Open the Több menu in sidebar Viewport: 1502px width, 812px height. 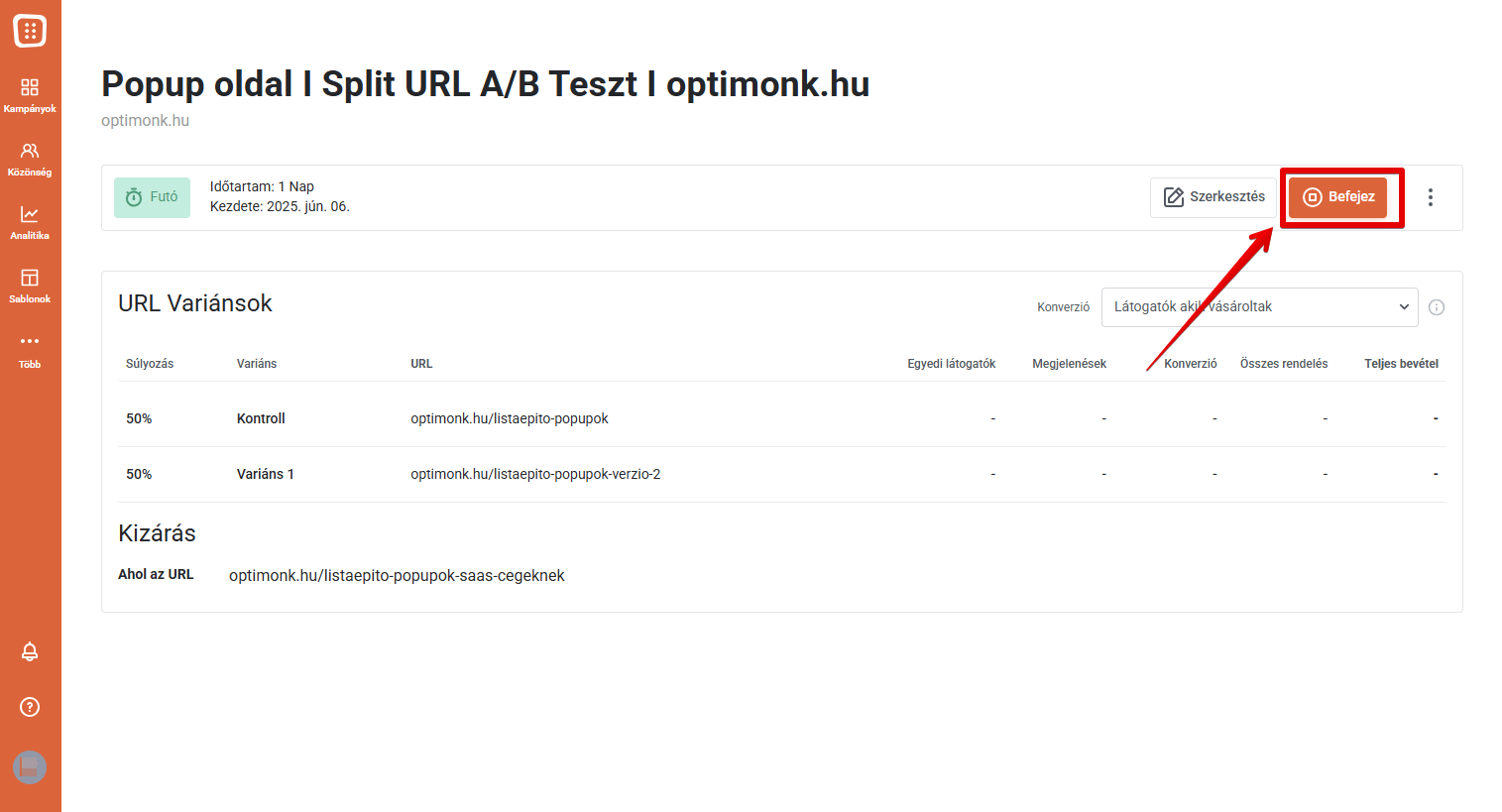coord(30,351)
